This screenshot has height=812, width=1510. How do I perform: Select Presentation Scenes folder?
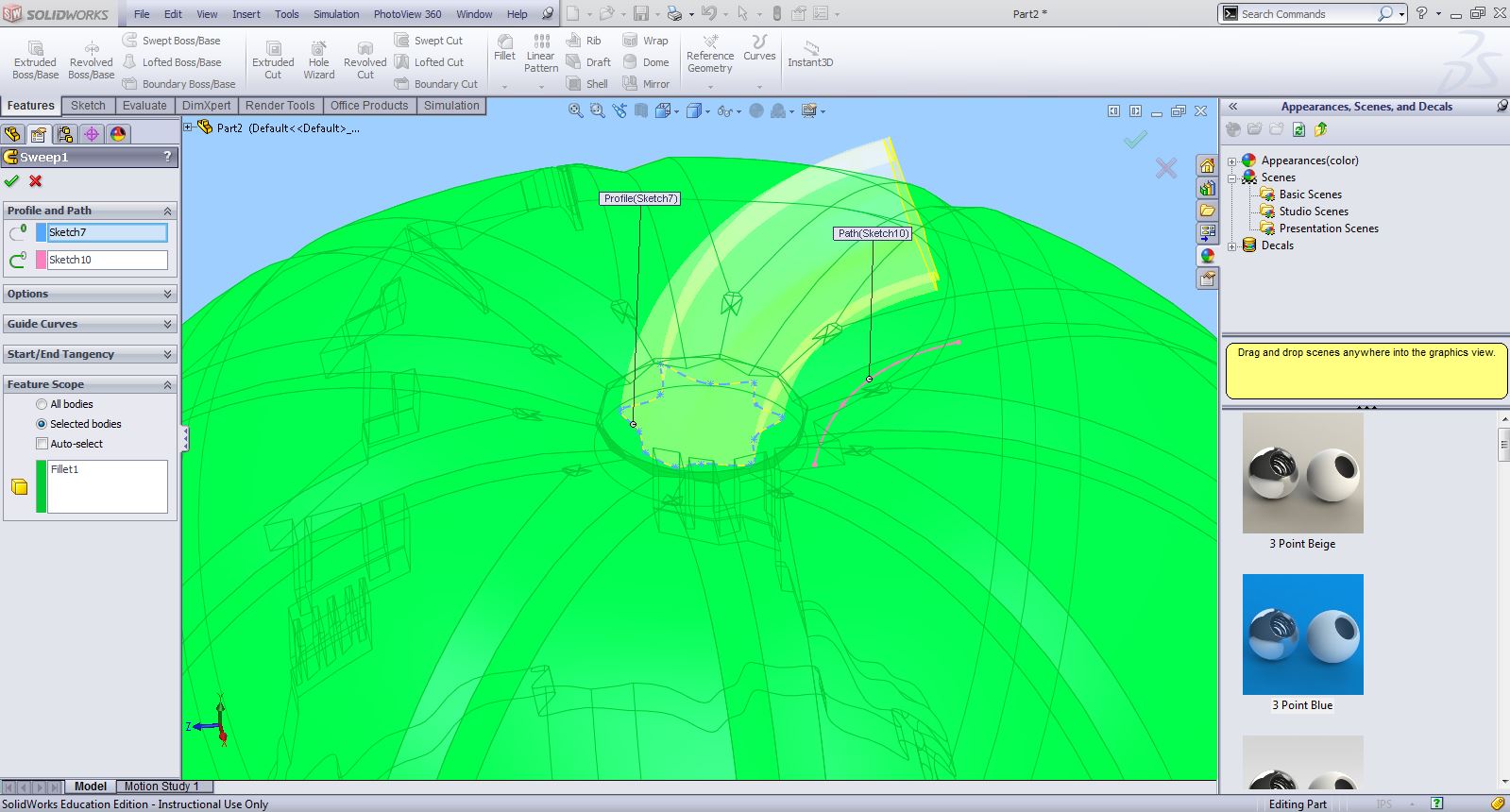(x=1329, y=228)
